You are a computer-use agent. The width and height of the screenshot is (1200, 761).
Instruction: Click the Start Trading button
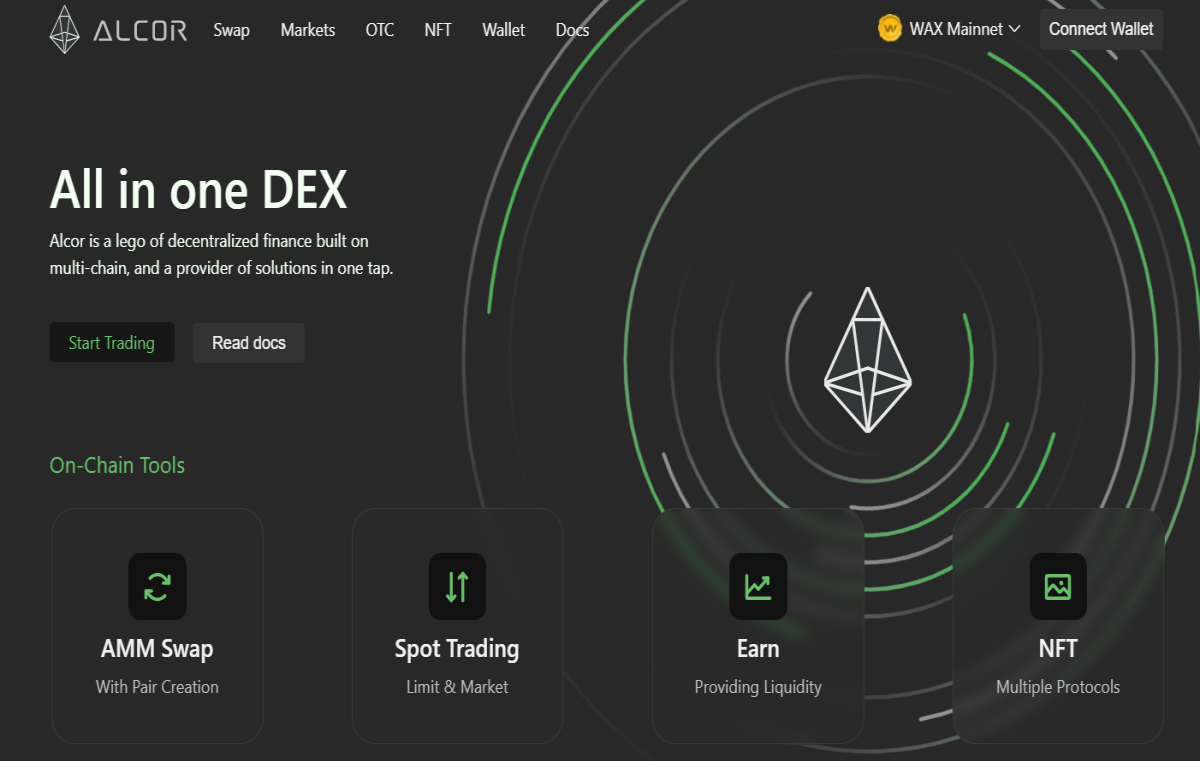point(112,342)
